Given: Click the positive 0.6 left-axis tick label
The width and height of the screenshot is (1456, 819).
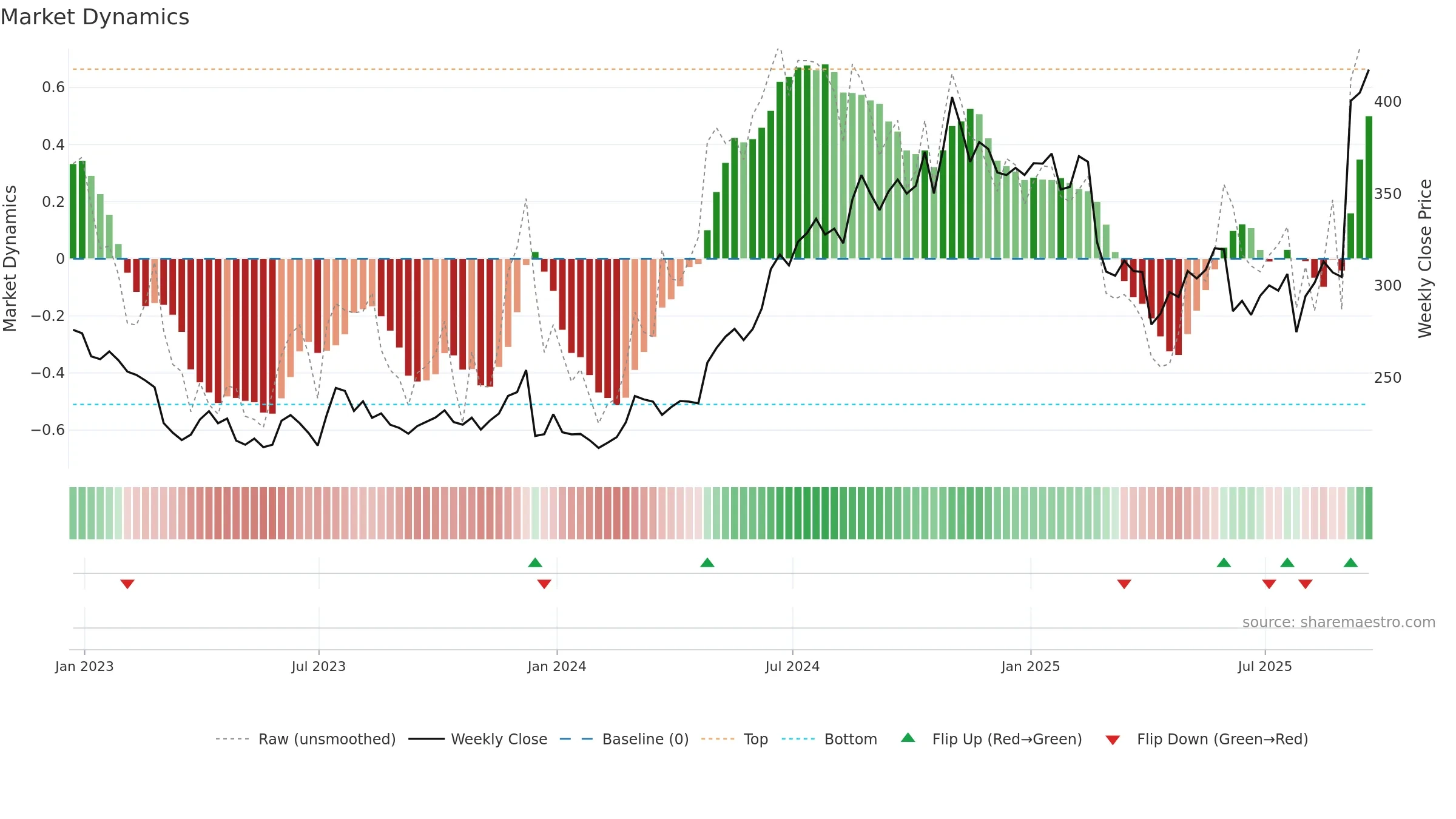Looking at the screenshot, I should pos(53,87).
